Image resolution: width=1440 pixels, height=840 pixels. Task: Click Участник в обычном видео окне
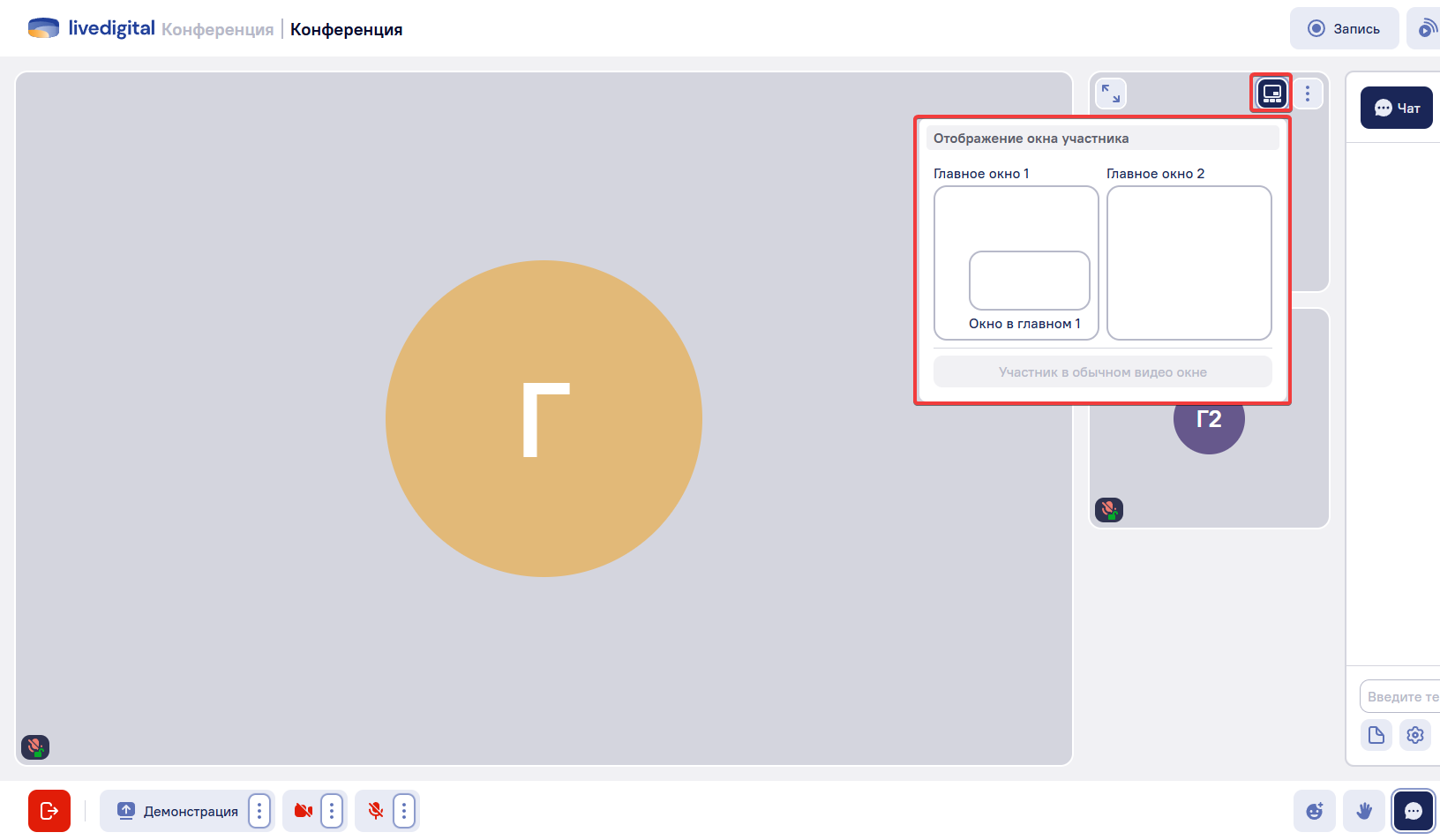1102,371
